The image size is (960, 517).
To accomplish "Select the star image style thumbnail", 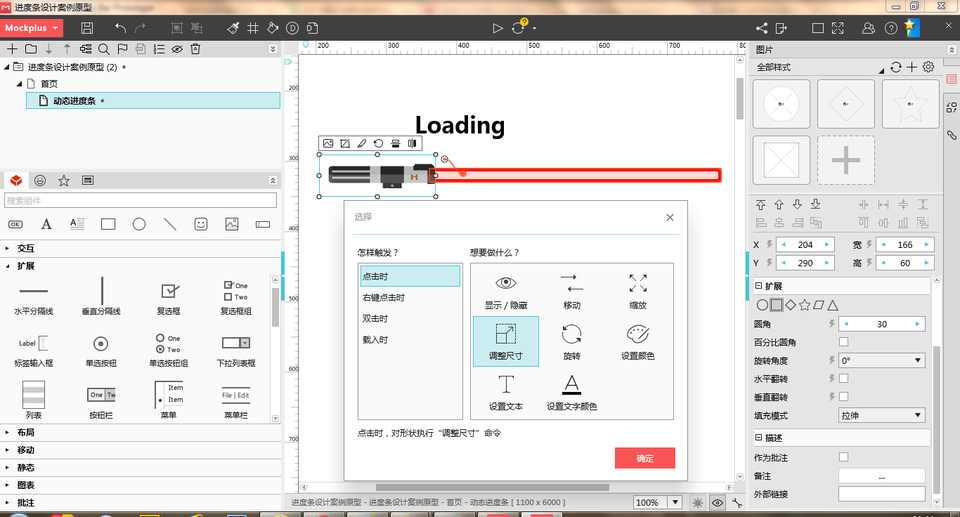I will [x=910, y=104].
